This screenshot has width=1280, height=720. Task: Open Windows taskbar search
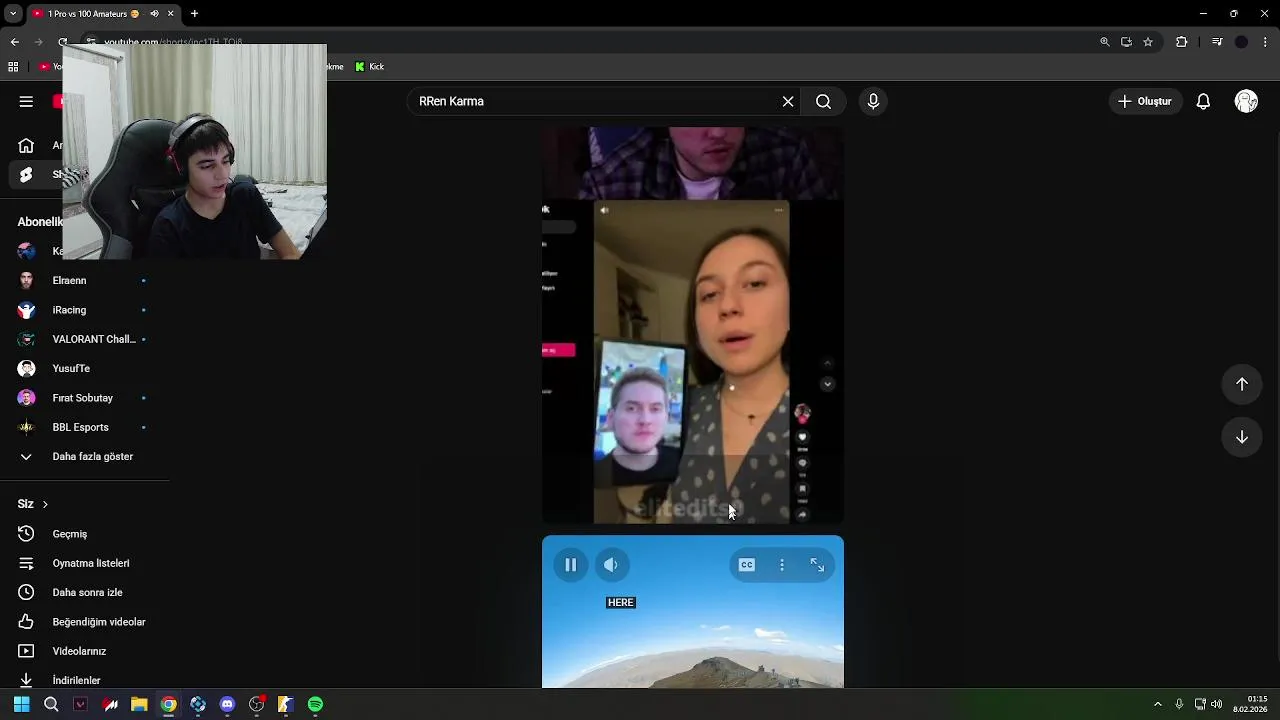pyautogui.click(x=51, y=704)
